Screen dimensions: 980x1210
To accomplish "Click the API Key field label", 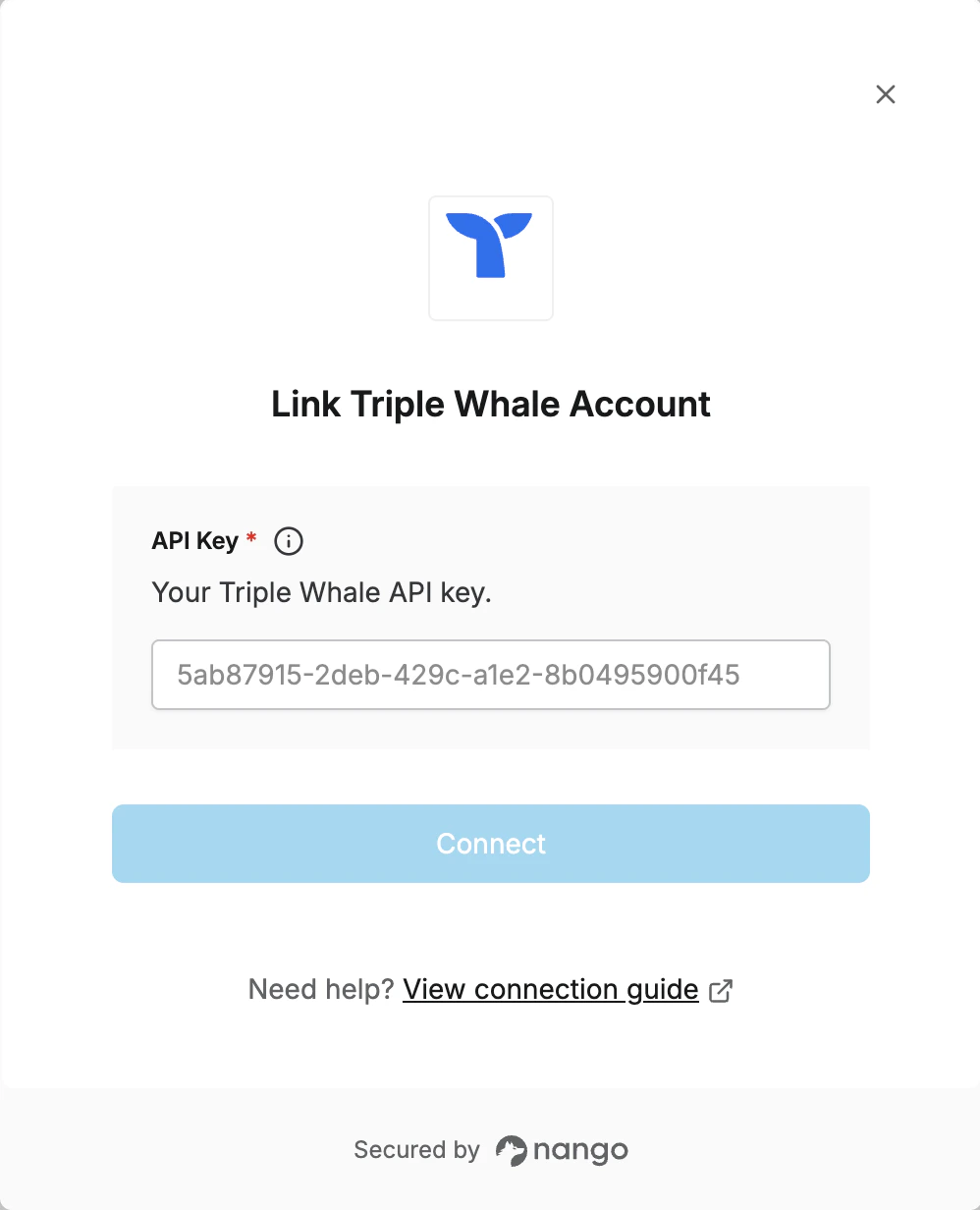I will (x=195, y=541).
